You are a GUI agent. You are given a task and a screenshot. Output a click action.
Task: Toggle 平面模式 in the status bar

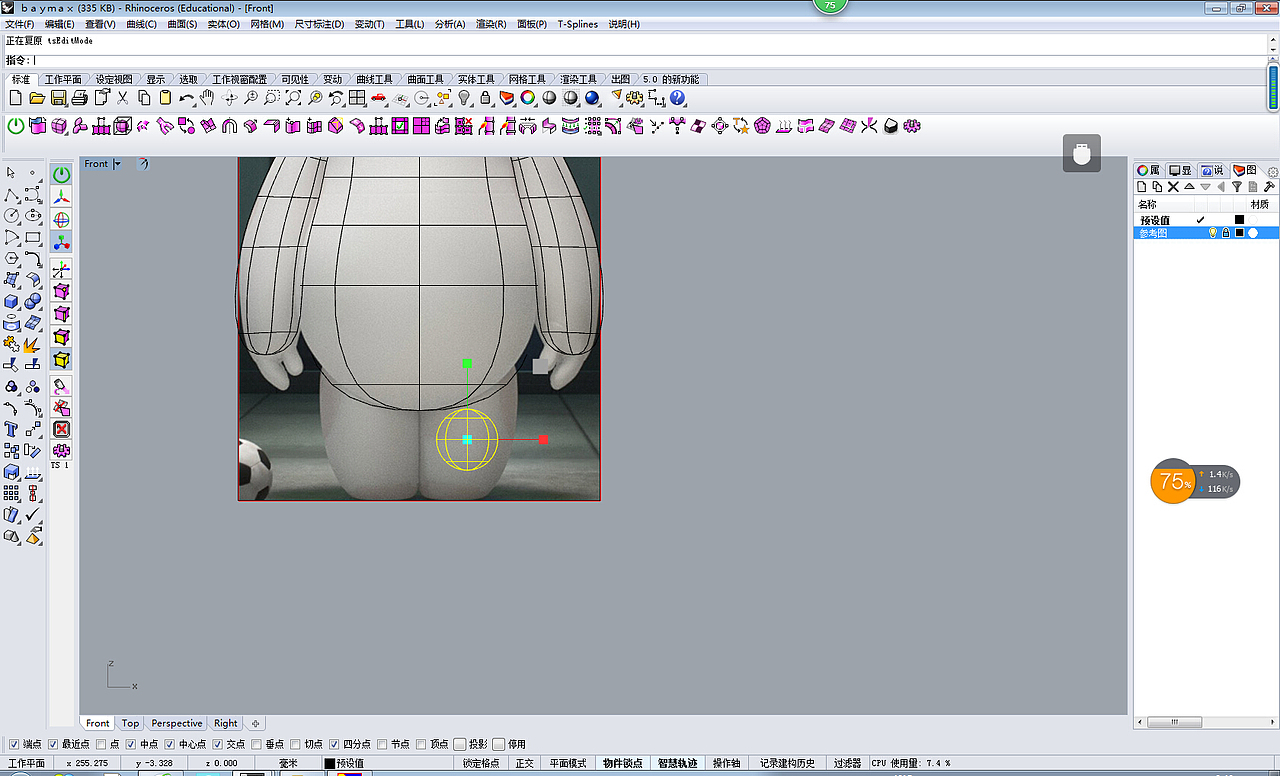[x=569, y=763]
